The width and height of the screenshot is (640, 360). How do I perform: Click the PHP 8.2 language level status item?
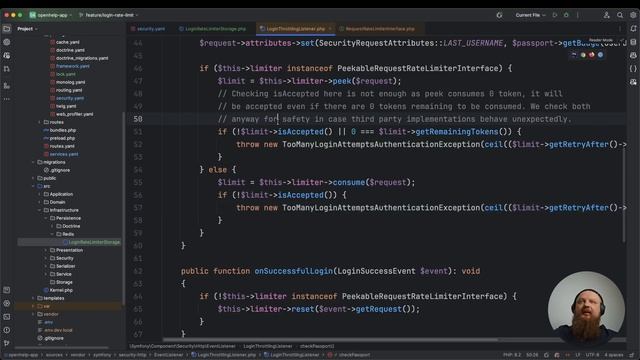512,355
